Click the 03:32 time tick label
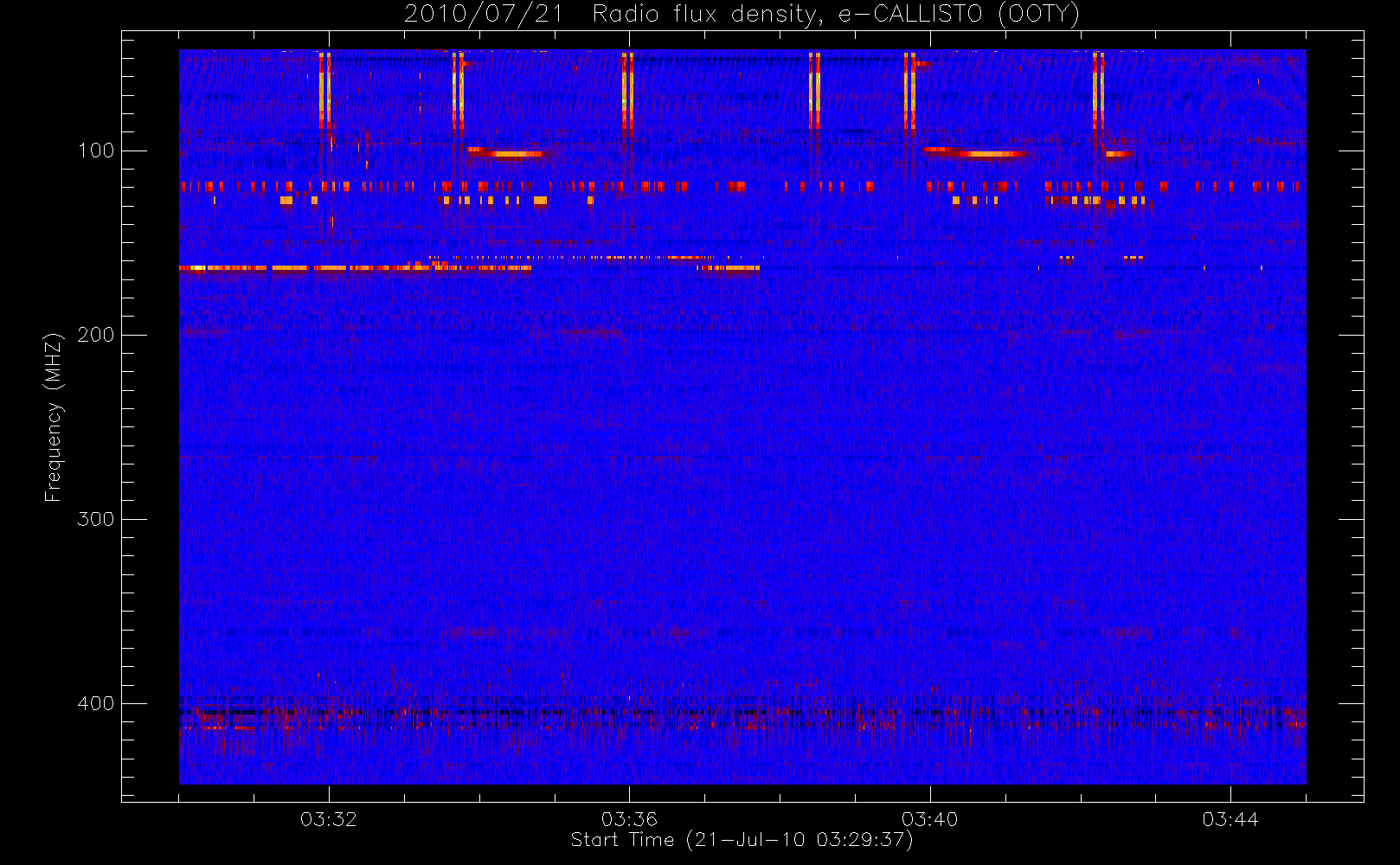This screenshot has height=865, width=1400. point(329,819)
